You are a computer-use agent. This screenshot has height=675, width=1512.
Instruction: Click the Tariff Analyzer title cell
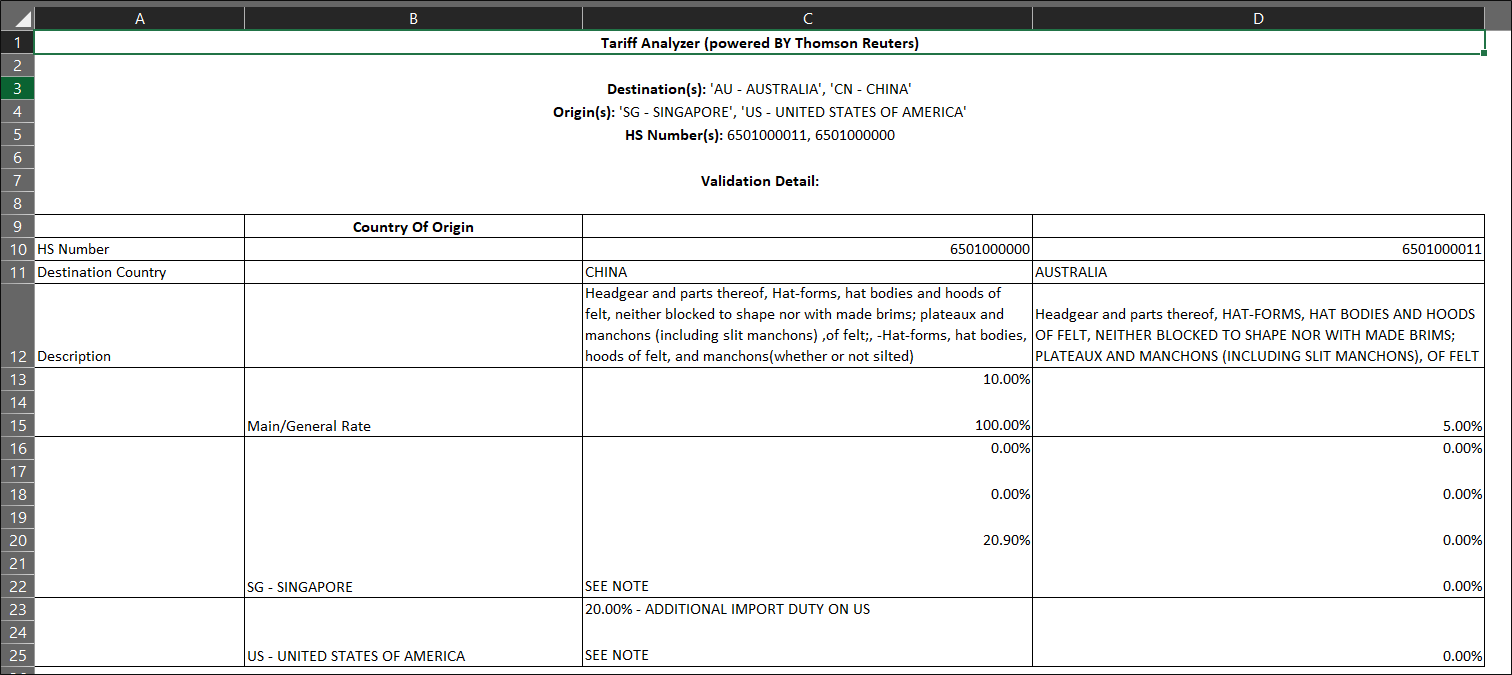760,42
